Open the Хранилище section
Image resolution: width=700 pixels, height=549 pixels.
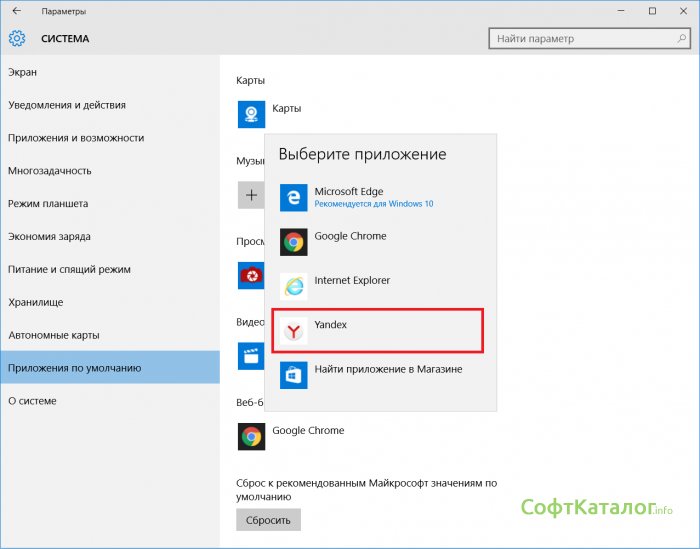tap(35, 302)
